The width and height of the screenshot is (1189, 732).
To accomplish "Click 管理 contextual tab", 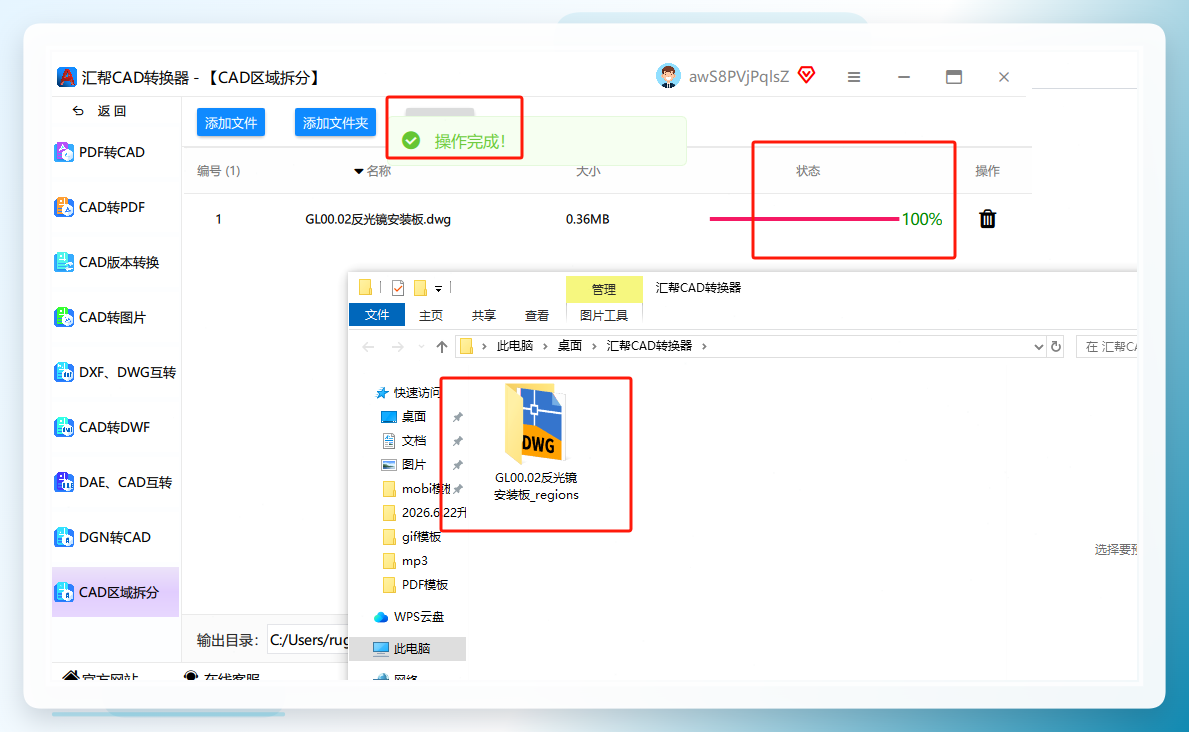I will 604,289.
